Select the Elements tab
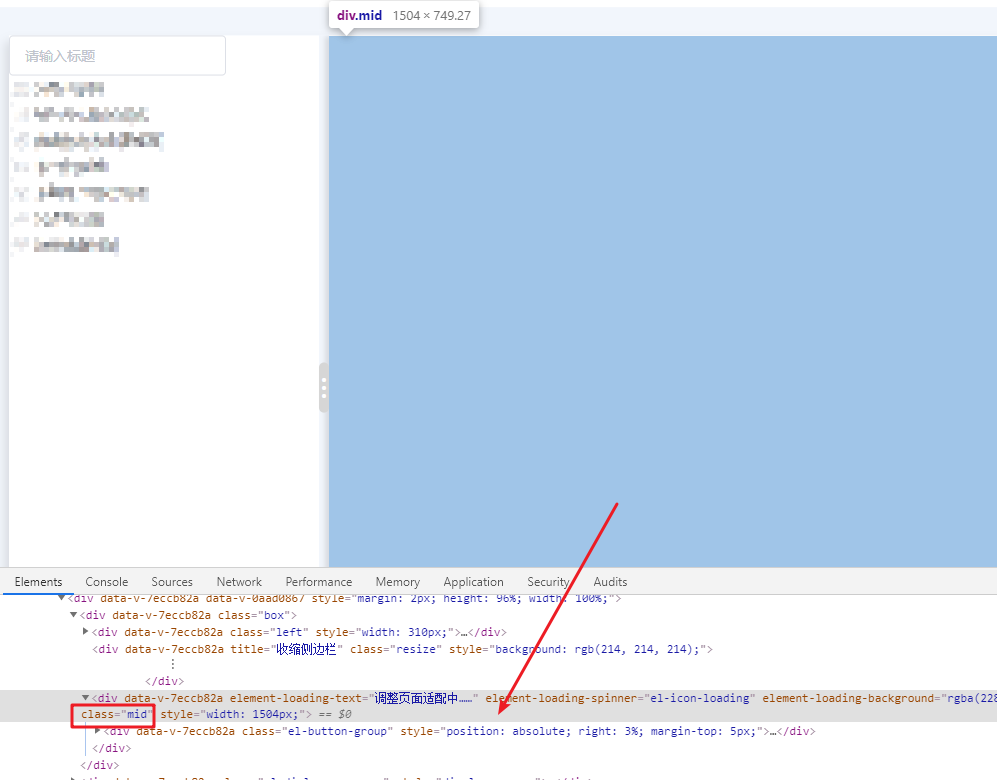997x780 pixels. click(38, 581)
